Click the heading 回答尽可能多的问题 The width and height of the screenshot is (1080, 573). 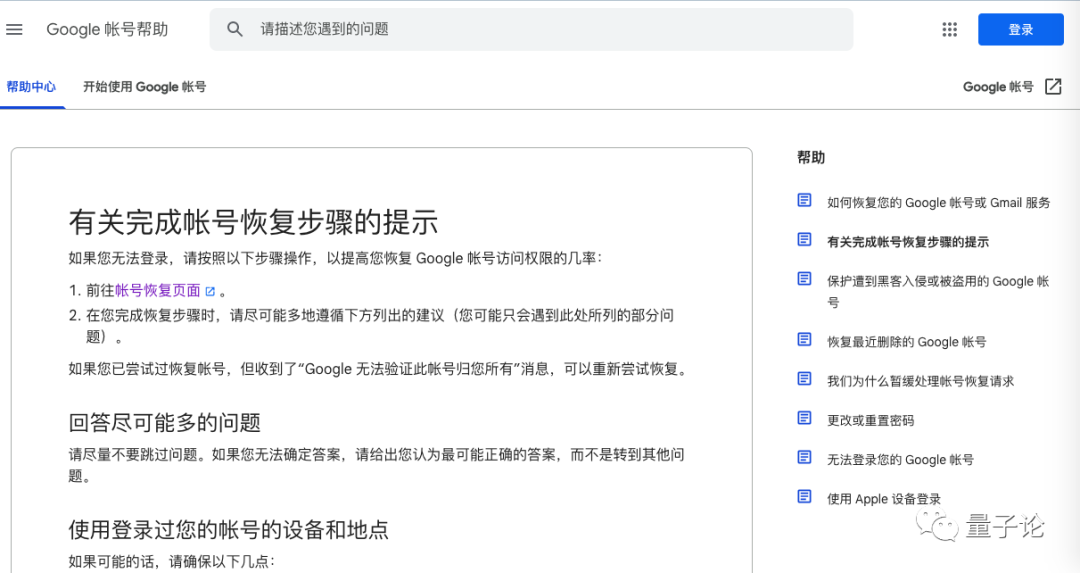(x=165, y=422)
